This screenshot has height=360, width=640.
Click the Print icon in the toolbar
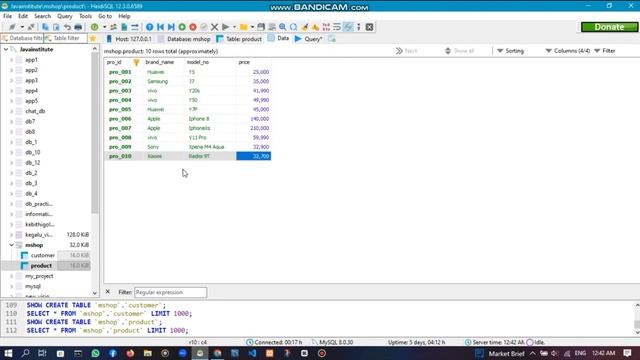(x=78, y=27)
